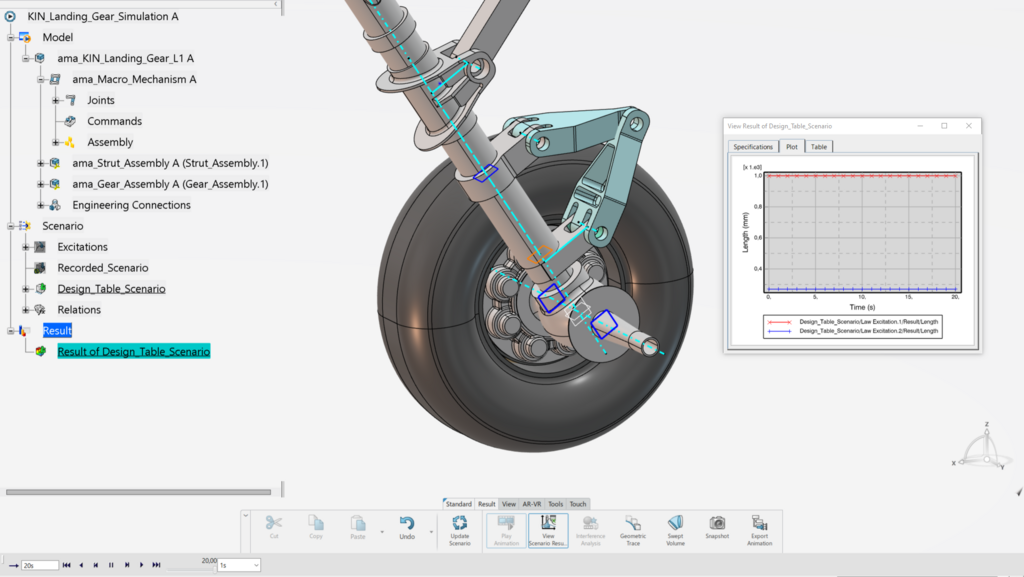This screenshot has width=1024, height=577.
Task: Expand the Engineering Connections node
Action: 41,205
